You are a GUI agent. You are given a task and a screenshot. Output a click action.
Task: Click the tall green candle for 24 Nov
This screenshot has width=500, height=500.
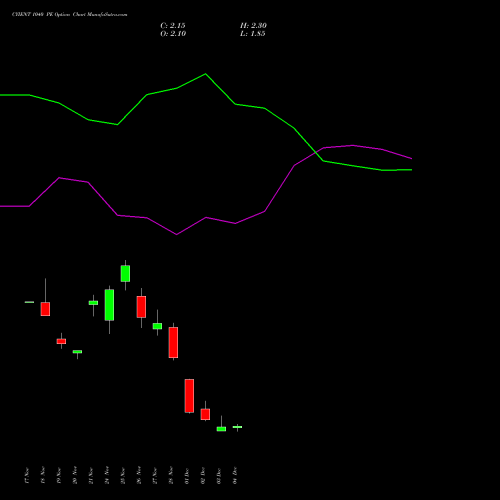click(109, 305)
